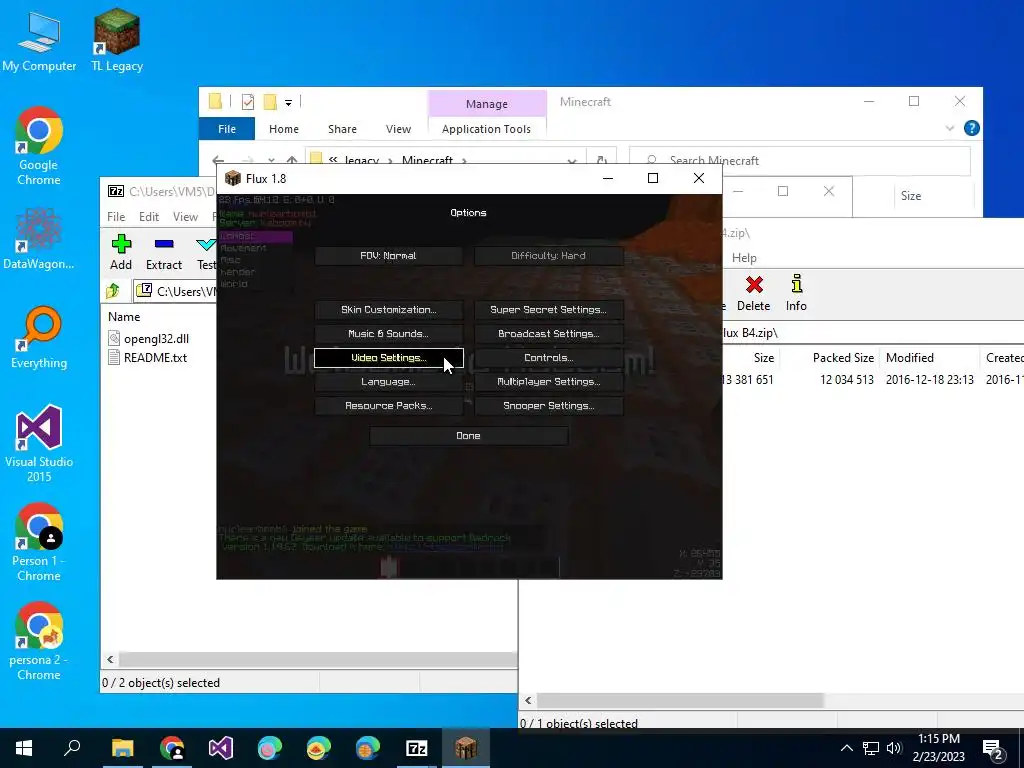Open Multiplayer Settings

[x=549, y=381]
